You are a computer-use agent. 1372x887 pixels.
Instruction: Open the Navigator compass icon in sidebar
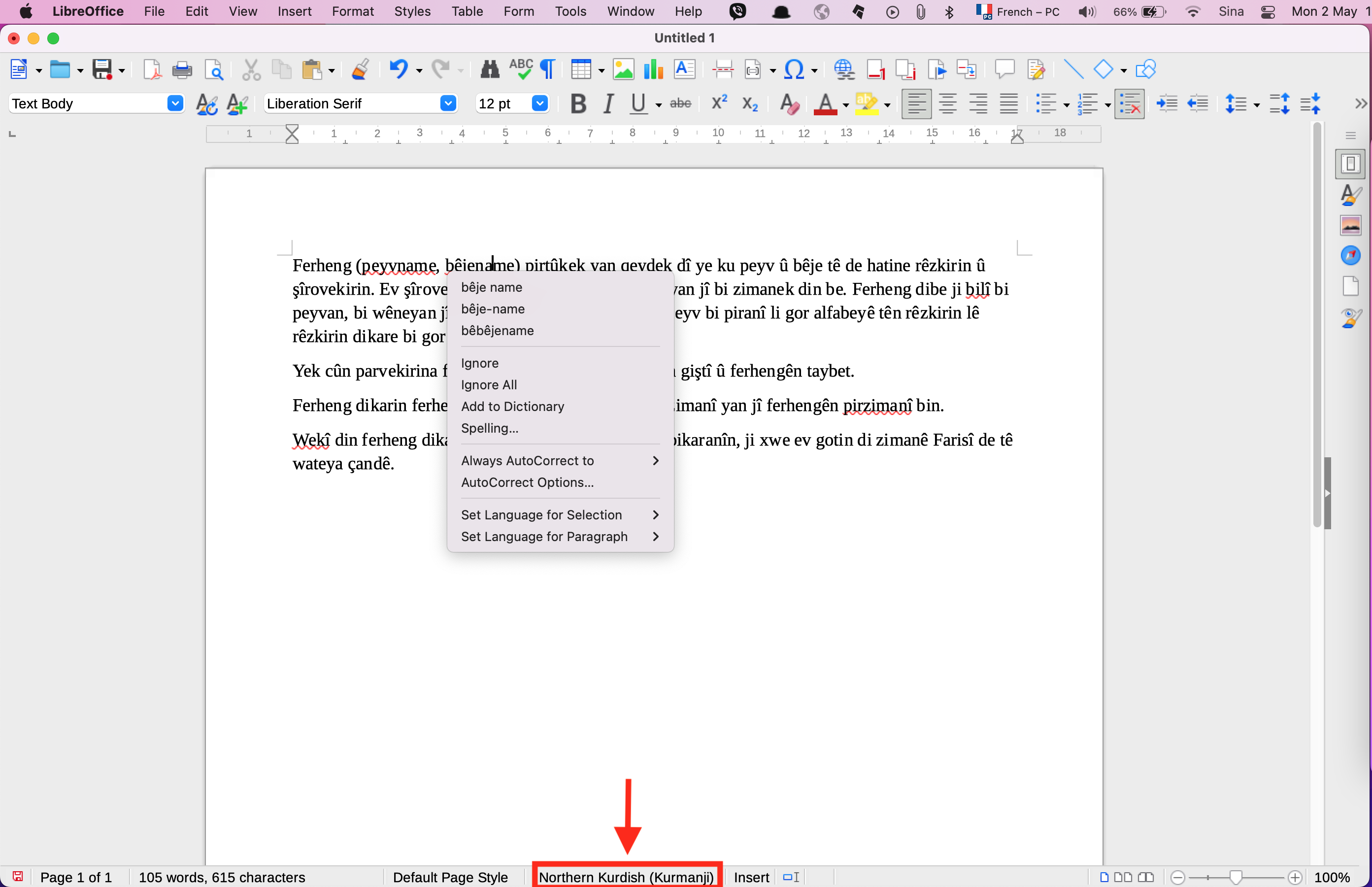point(1350,255)
